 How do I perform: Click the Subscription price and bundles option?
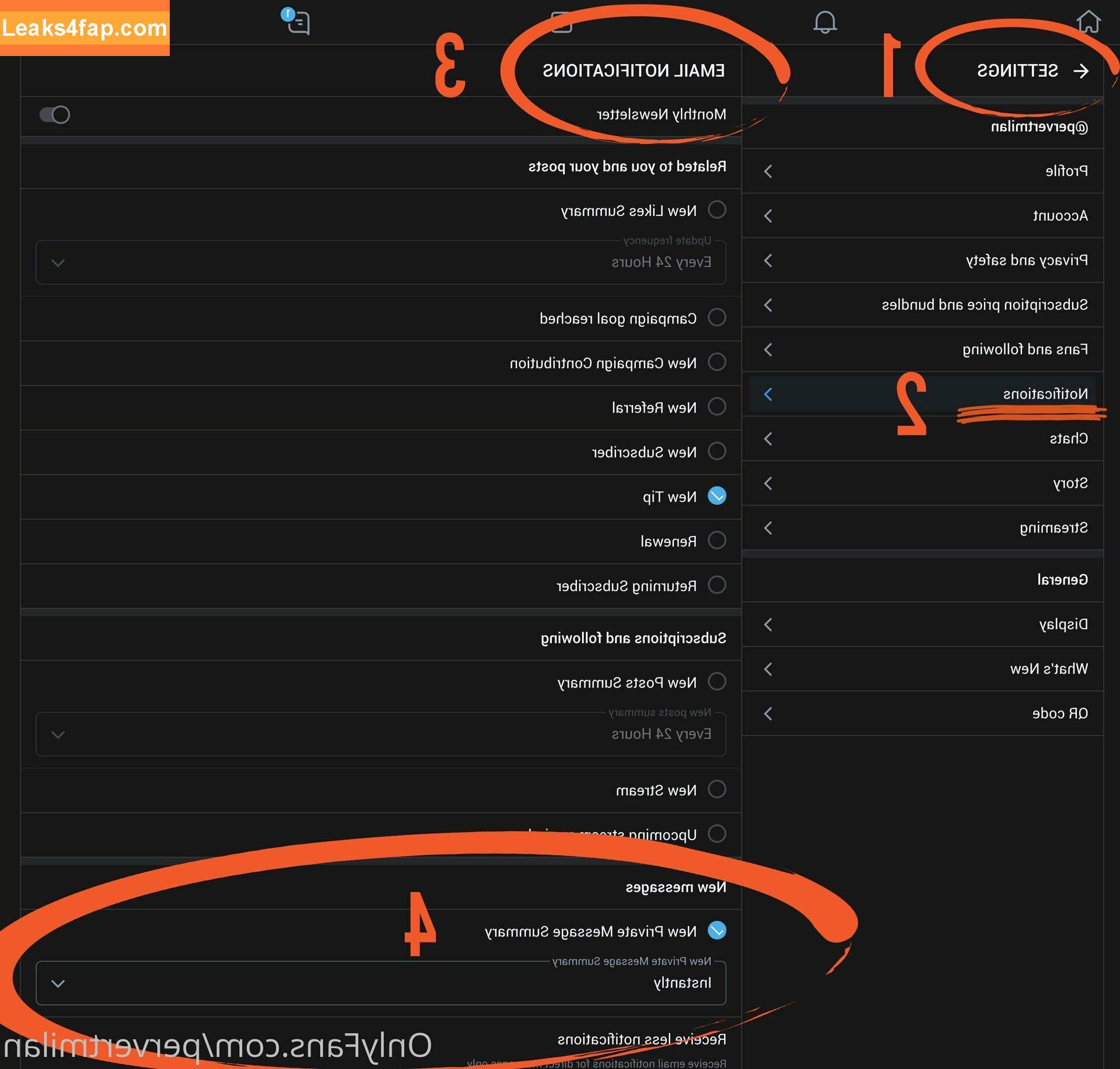930,305
